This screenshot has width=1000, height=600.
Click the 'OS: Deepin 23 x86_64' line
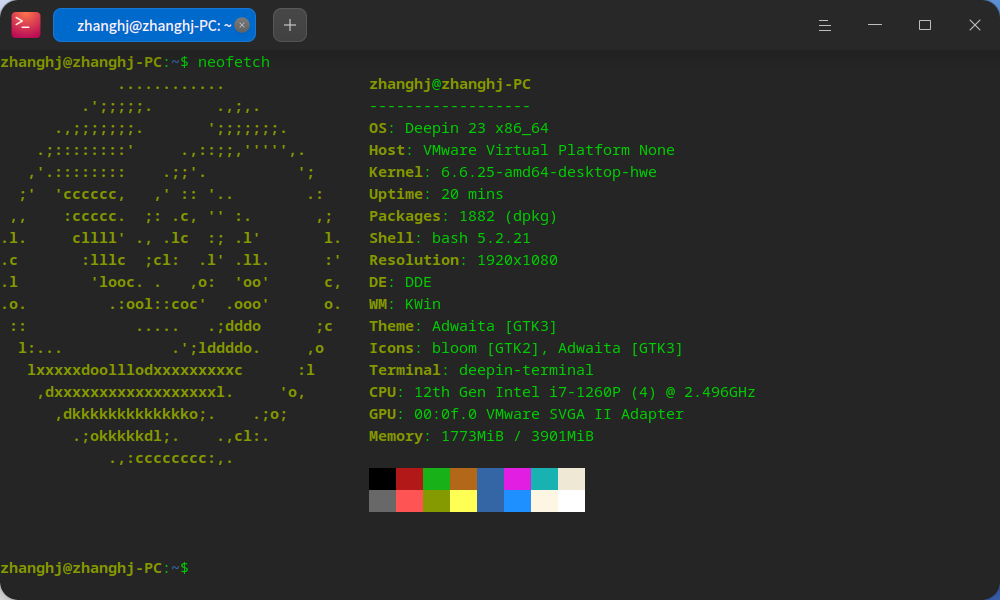pos(459,128)
